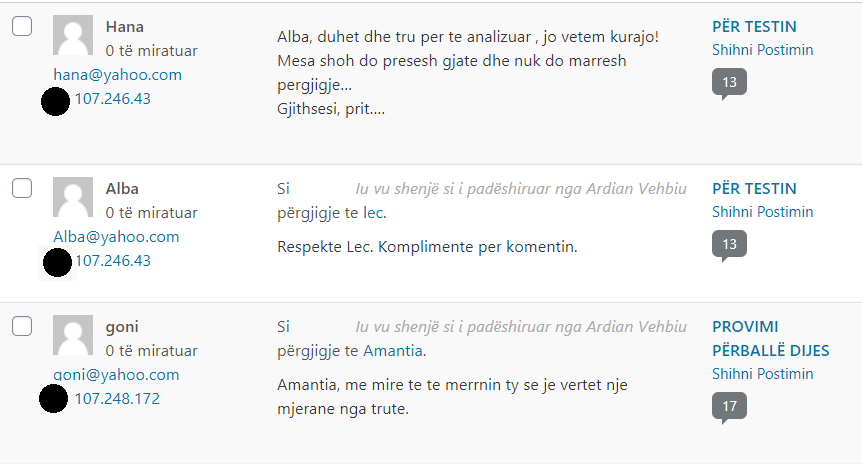The width and height of the screenshot is (862, 464).
Task: Open PROVIMI PËRBALLË DIJES post link
Action: coord(745,338)
